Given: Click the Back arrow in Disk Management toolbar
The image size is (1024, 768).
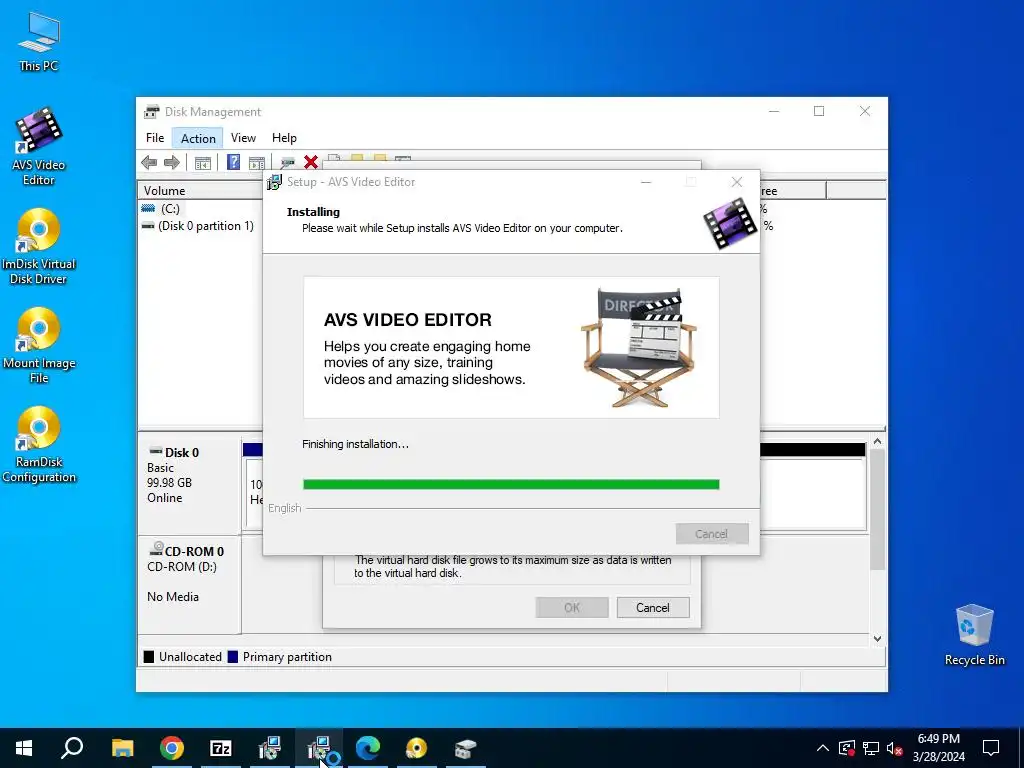Looking at the screenshot, I should (x=149, y=163).
